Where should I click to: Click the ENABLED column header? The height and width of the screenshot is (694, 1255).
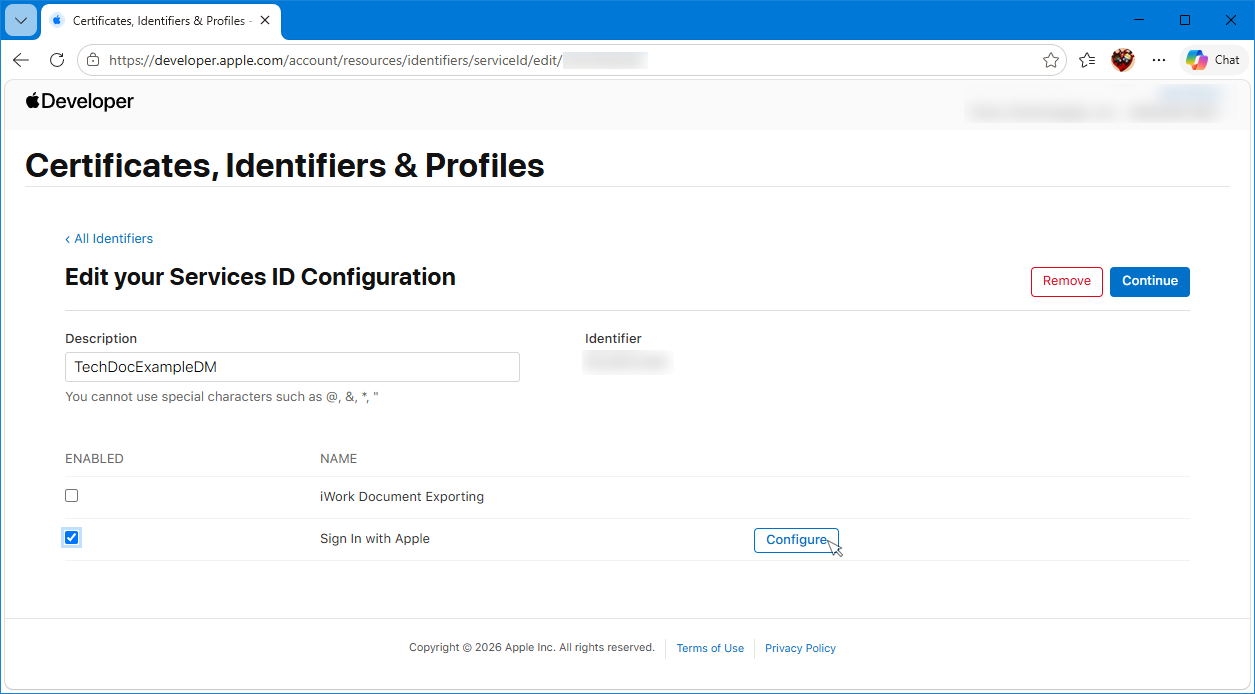click(94, 459)
